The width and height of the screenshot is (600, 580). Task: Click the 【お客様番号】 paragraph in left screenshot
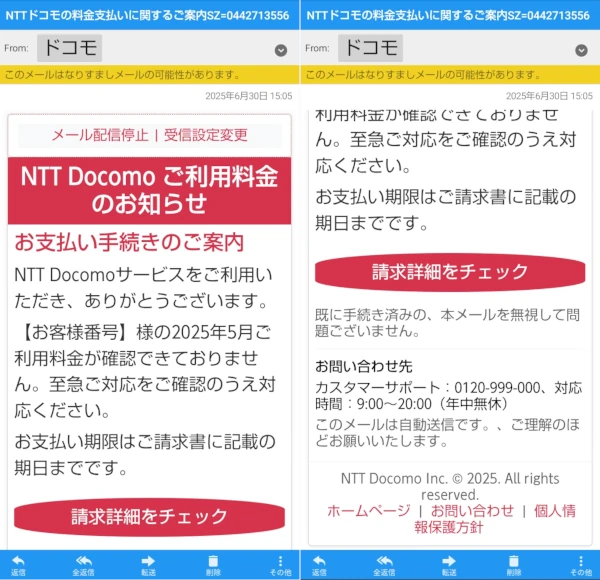[145, 371]
